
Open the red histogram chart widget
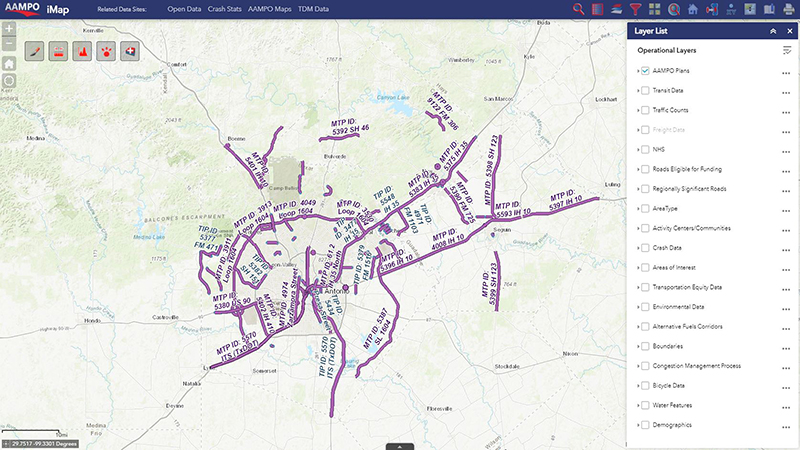pos(82,51)
